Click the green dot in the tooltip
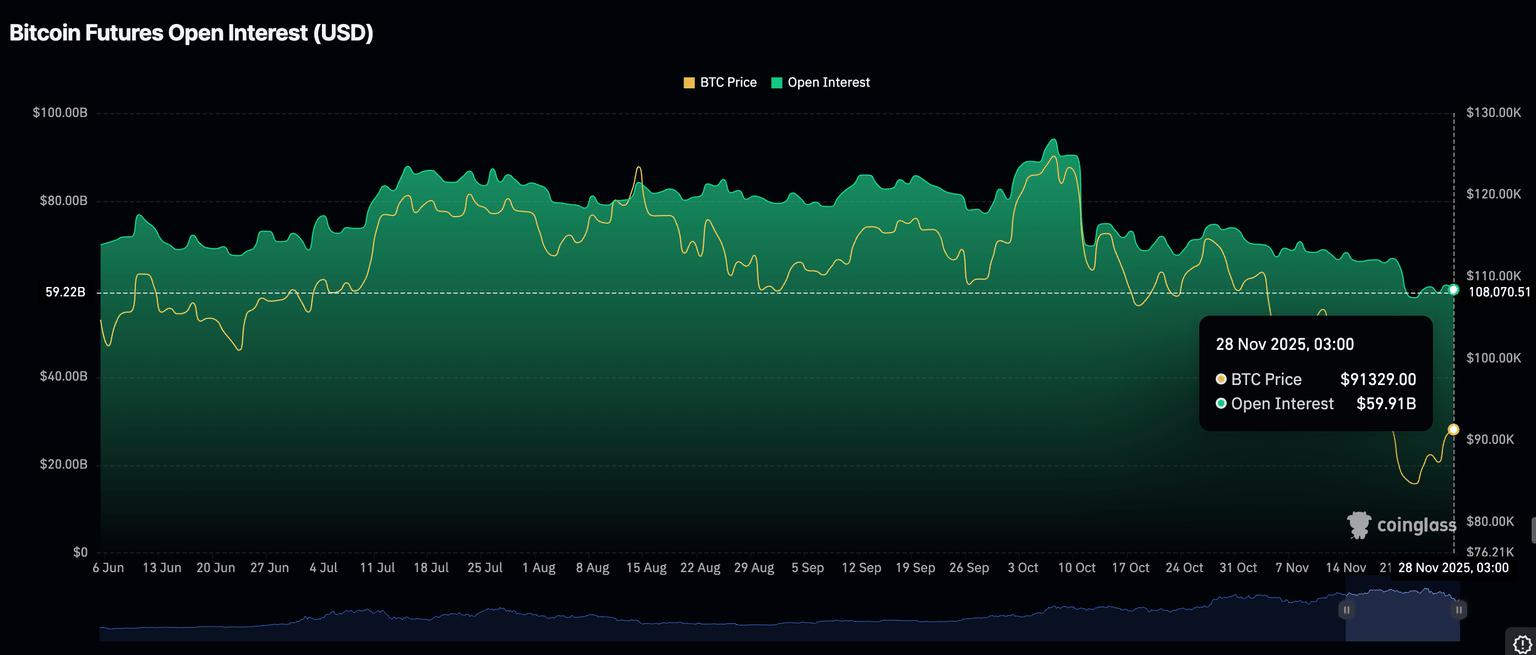1536x655 pixels. tap(1221, 404)
